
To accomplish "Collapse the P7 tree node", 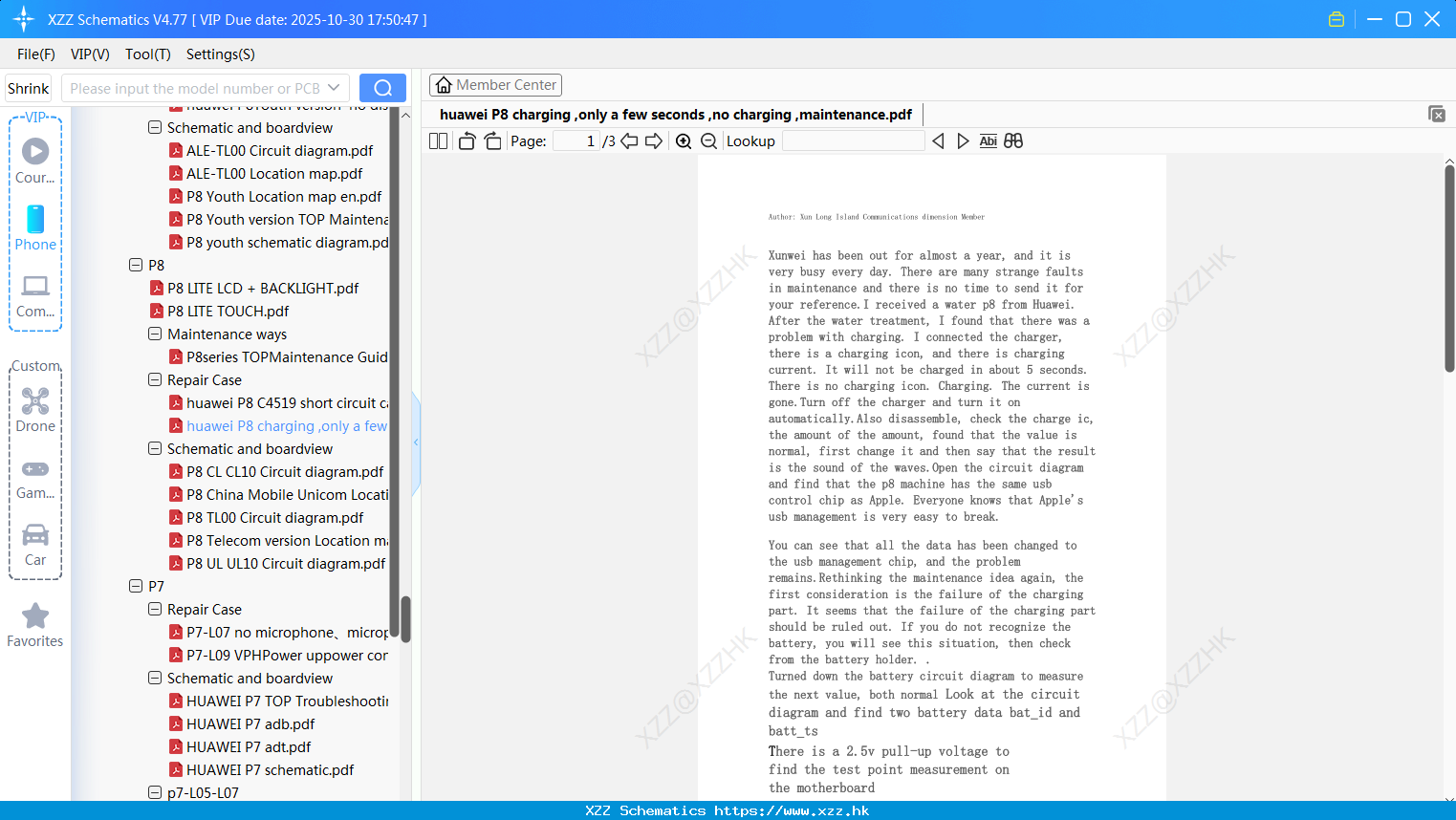I will [136, 586].
